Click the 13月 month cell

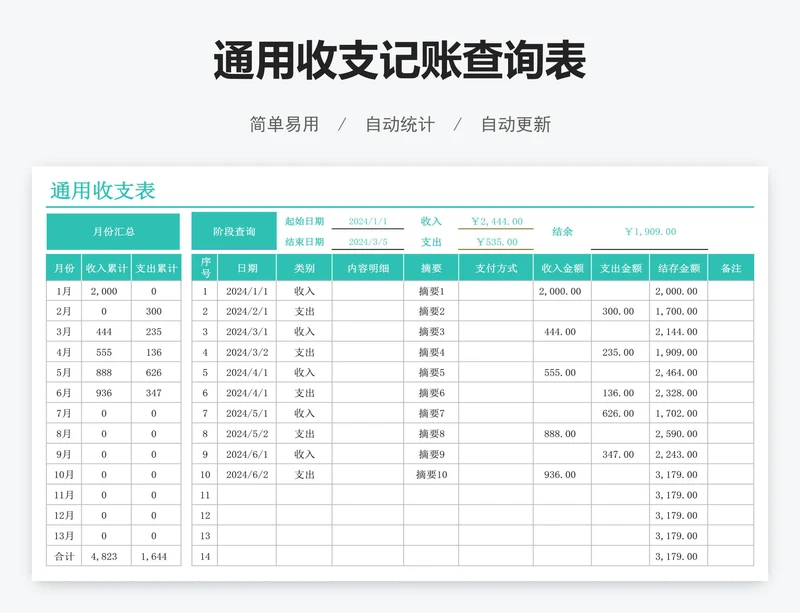[x=64, y=536]
